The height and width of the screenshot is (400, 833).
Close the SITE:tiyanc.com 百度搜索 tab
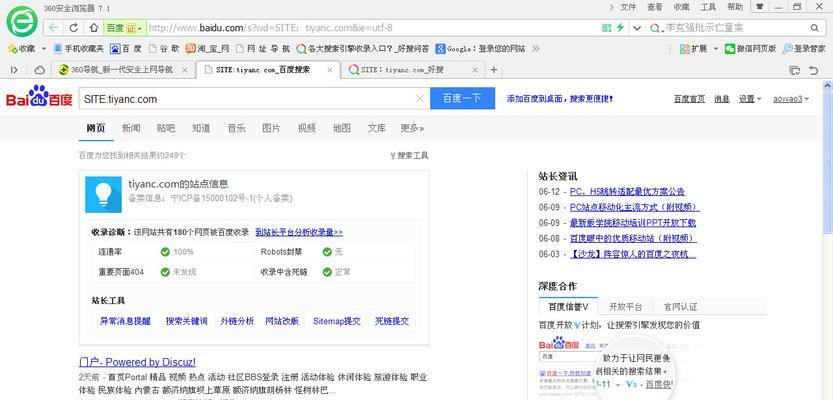[x=330, y=70]
